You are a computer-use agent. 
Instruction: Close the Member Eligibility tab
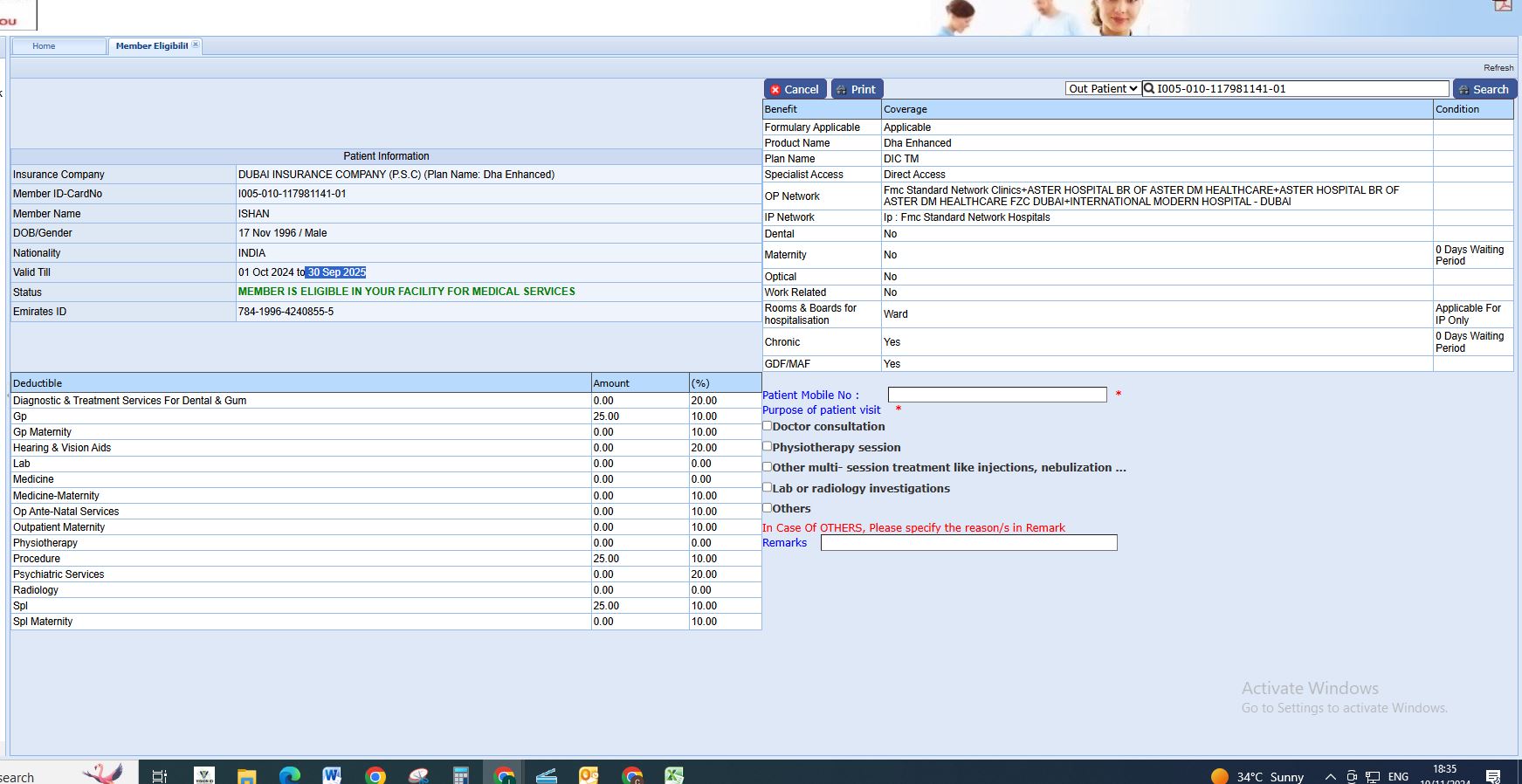(196, 45)
